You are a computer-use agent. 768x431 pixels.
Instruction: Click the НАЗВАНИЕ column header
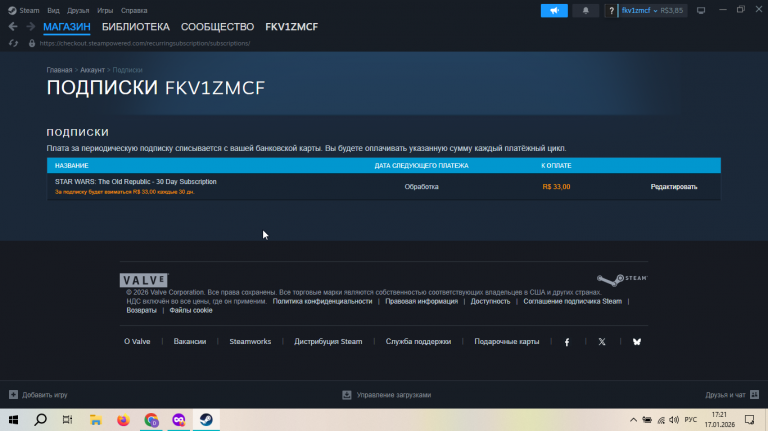[x=72, y=166]
